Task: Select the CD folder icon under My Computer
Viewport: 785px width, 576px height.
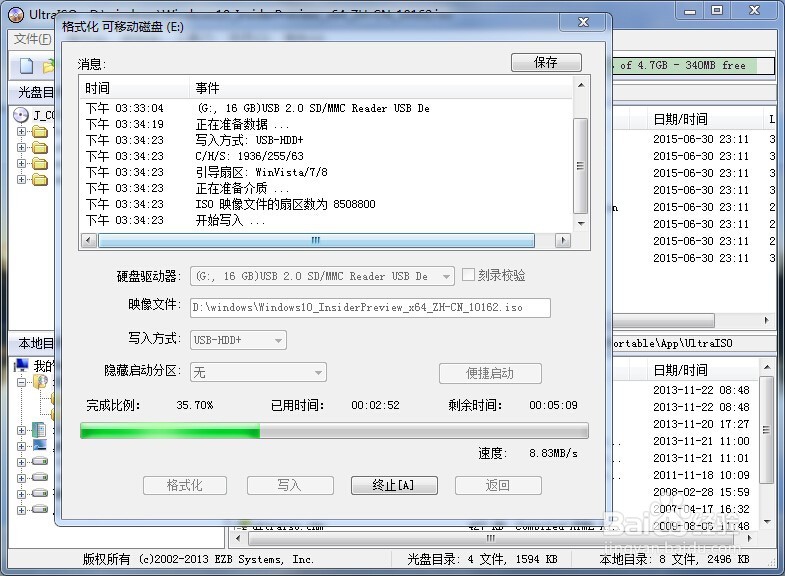Action: pos(41,382)
